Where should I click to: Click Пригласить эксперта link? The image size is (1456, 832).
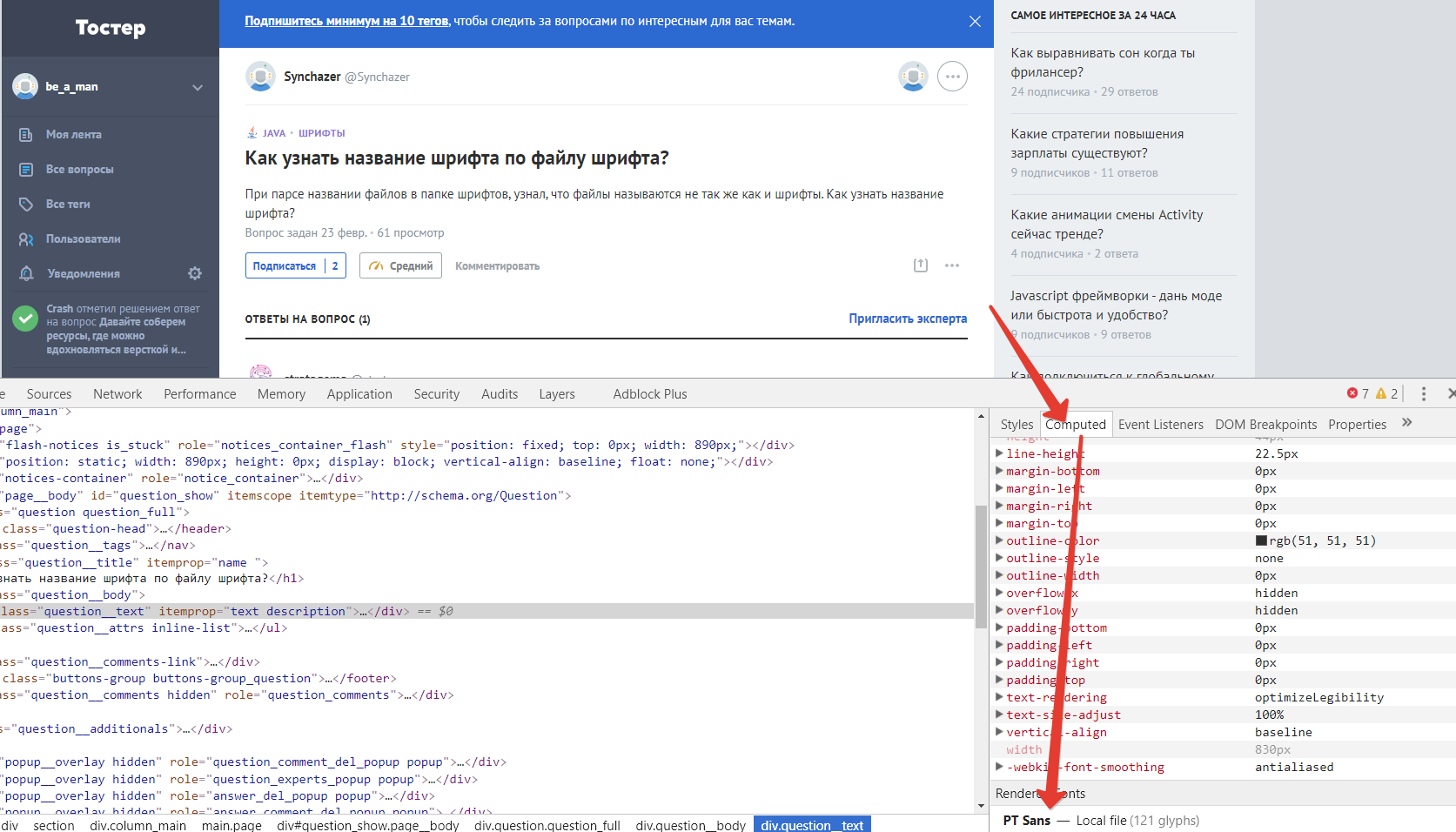pyautogui.click(x=908, y=319)
